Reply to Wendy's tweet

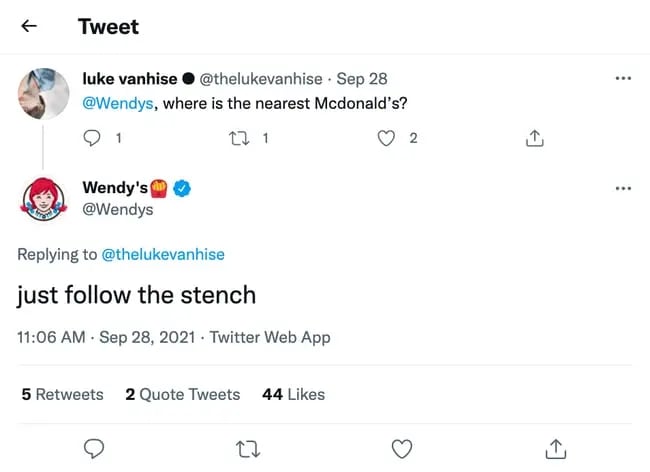[95, 447]
